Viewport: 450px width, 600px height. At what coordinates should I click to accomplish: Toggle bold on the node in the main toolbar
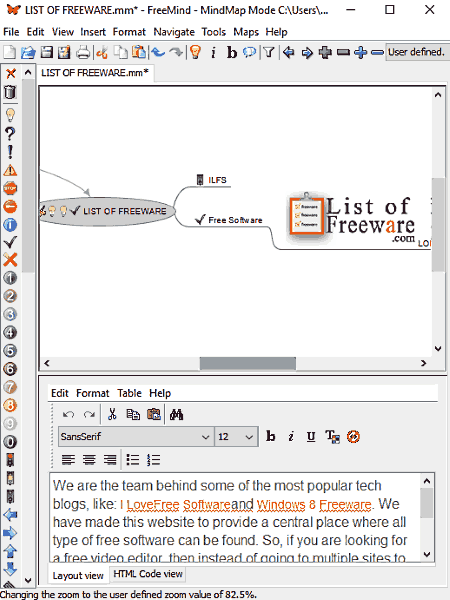(232, 52)
